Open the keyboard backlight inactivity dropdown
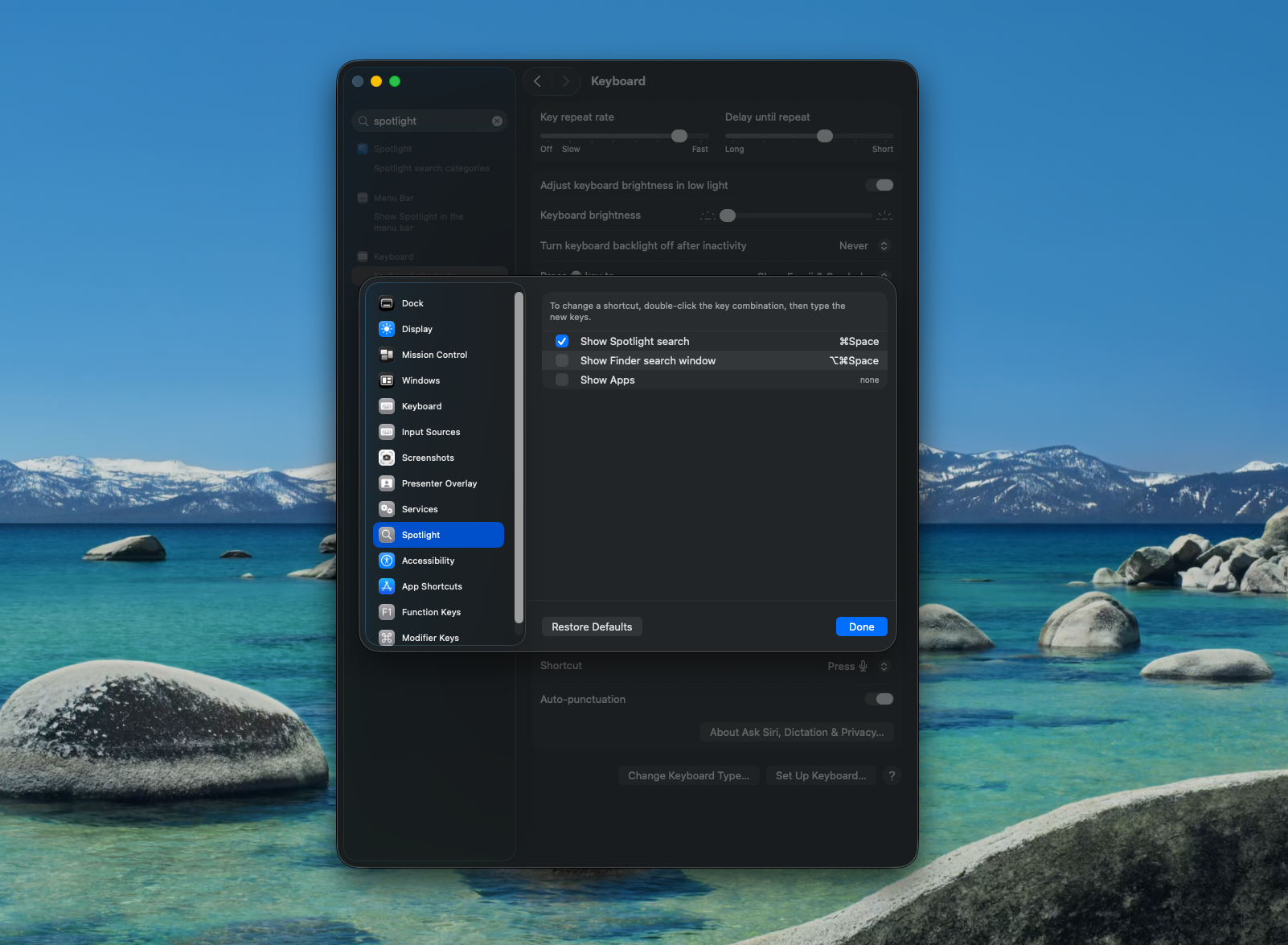 coord(863,245)
